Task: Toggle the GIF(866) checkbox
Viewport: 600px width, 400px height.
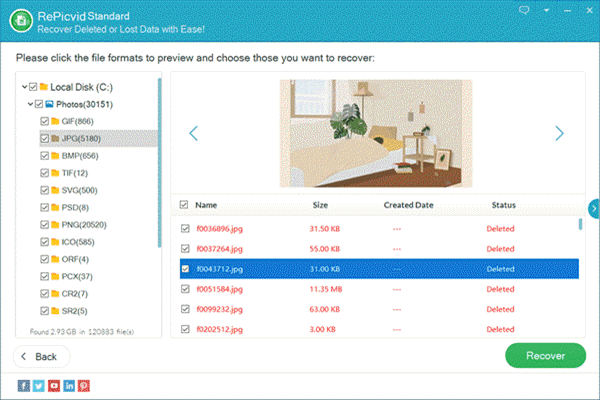Action: (44, 121)
